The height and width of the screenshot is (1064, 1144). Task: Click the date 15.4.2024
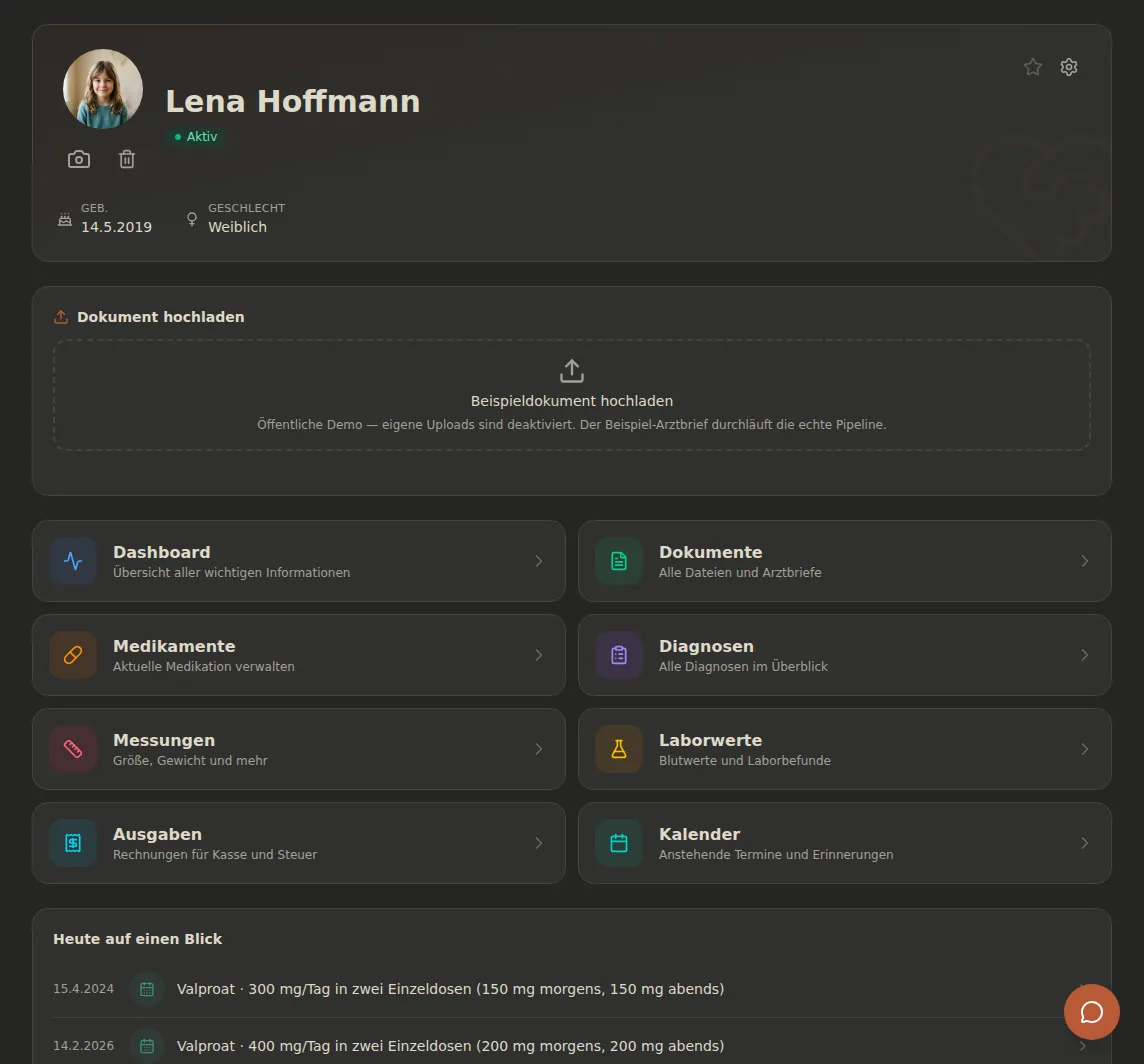click(84, 989)
